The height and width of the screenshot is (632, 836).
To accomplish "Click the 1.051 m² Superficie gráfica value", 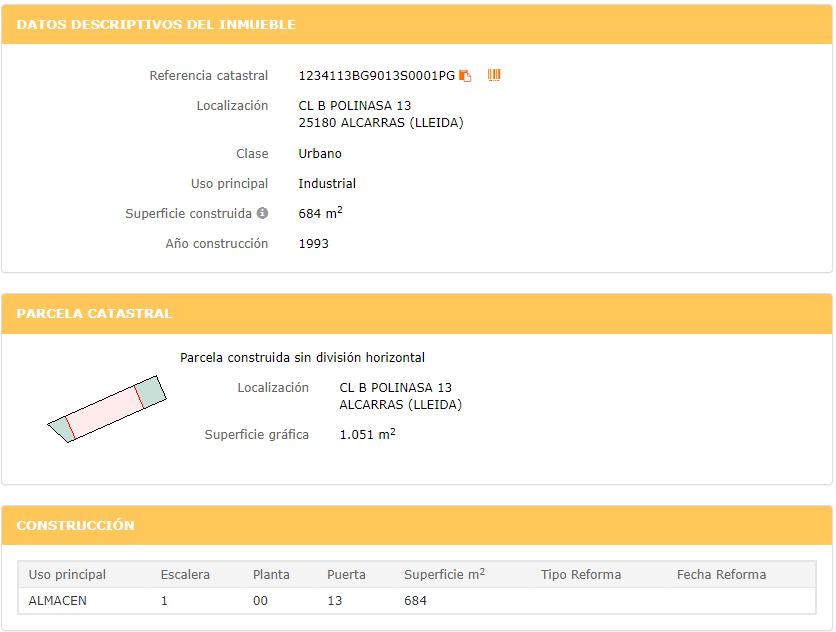I will 367,435.
